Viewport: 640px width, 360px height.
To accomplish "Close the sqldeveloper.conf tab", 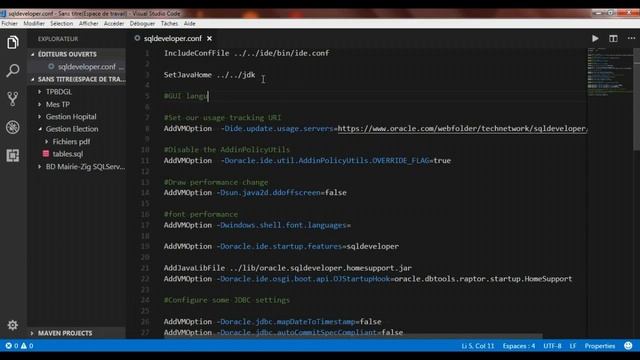I will pos(209,38).
